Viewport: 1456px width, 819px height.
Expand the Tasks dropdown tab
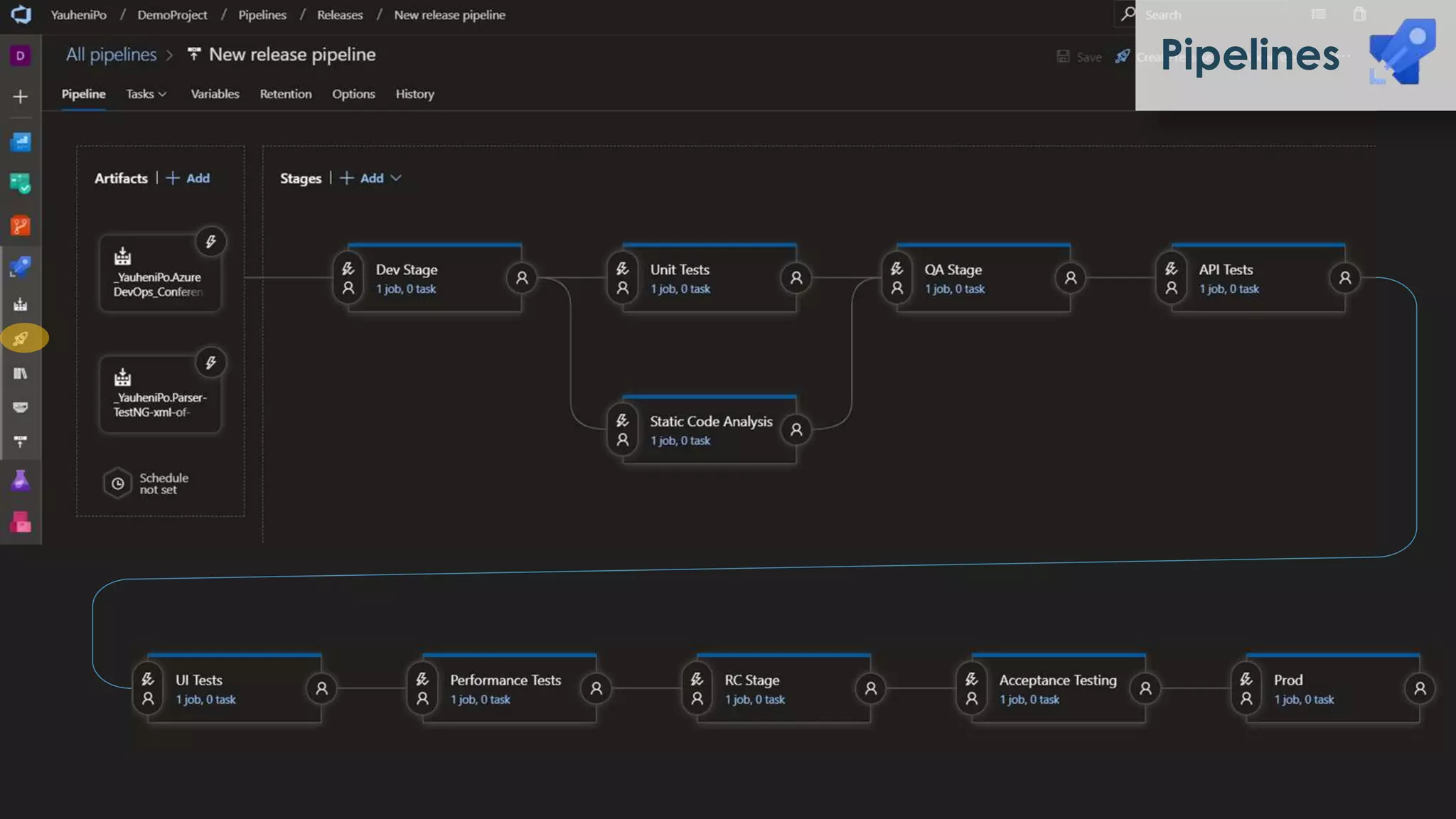pos(146,94)
